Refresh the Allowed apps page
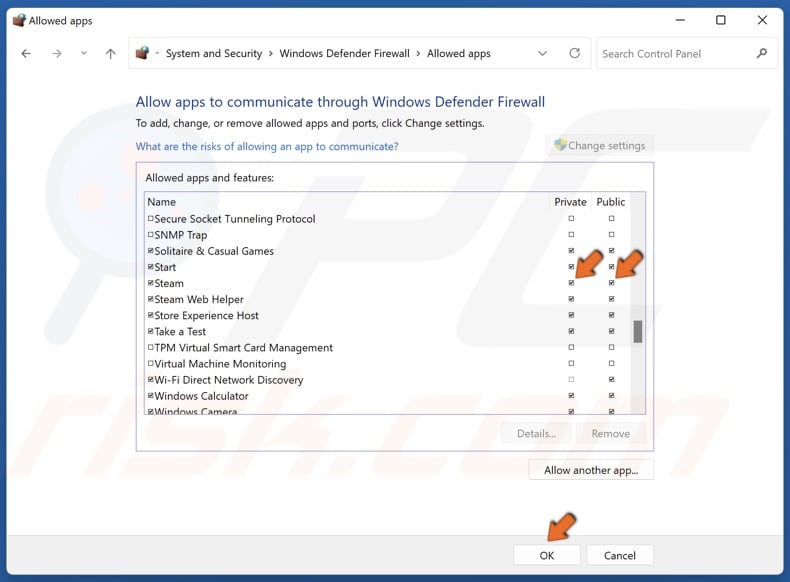Viewport: 790px width, 582px height. pyautogui.click(x=574, y=53)
